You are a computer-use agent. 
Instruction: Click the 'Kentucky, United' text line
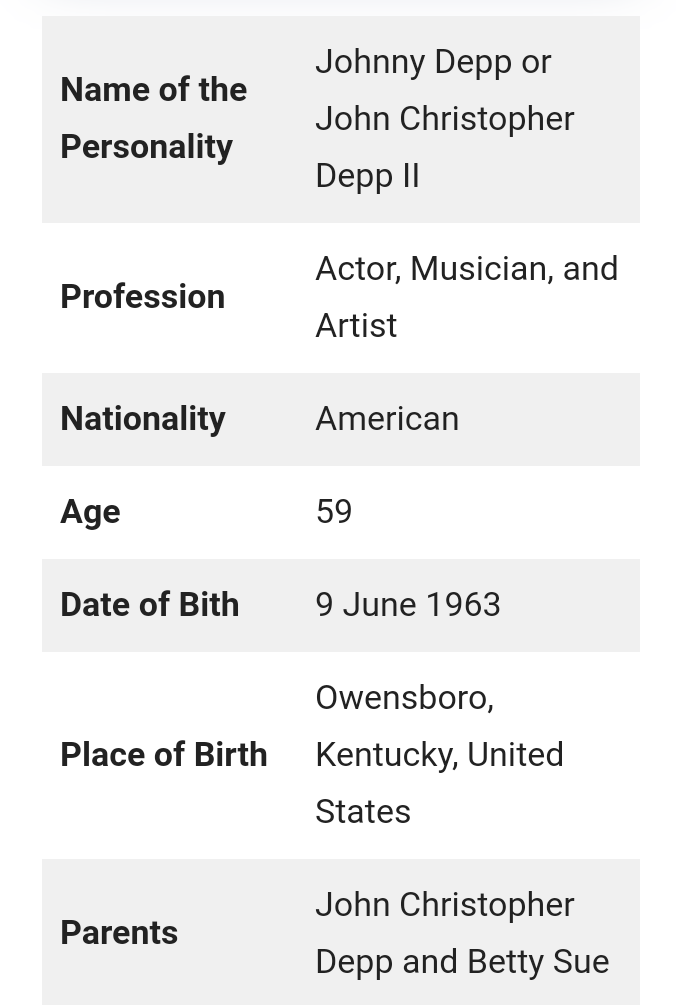click(x=440, y=755)
